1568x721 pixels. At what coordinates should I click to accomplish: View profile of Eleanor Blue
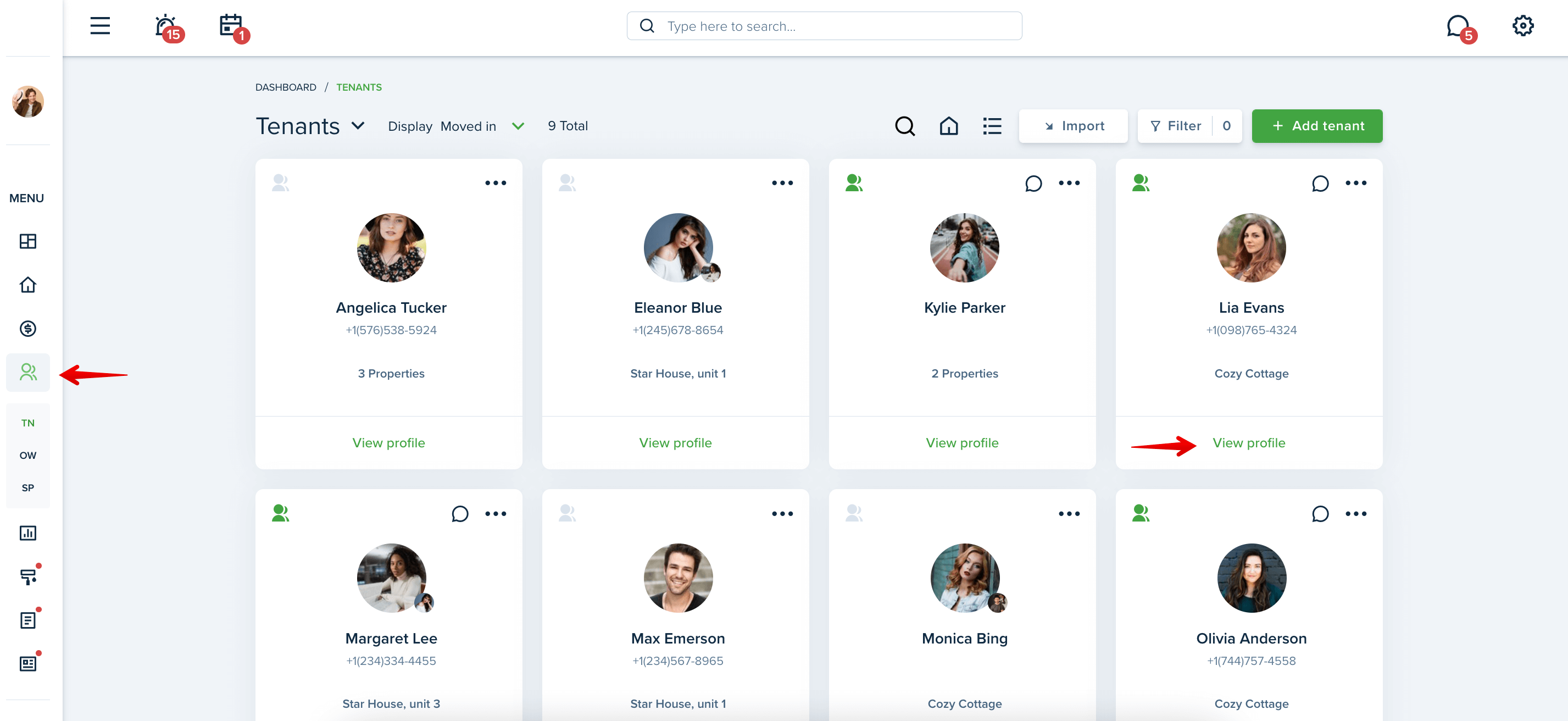pos(675,443)
